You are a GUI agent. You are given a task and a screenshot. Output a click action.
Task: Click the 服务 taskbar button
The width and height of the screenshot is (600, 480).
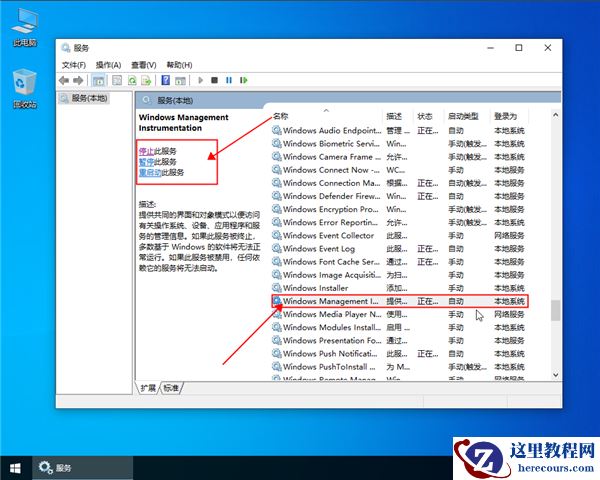pyautogui.click(x=82, y=468)
